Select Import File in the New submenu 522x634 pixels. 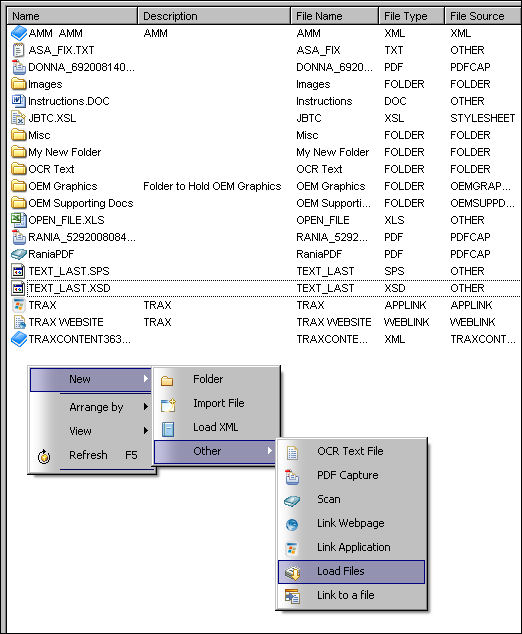[x=216, y=403]
